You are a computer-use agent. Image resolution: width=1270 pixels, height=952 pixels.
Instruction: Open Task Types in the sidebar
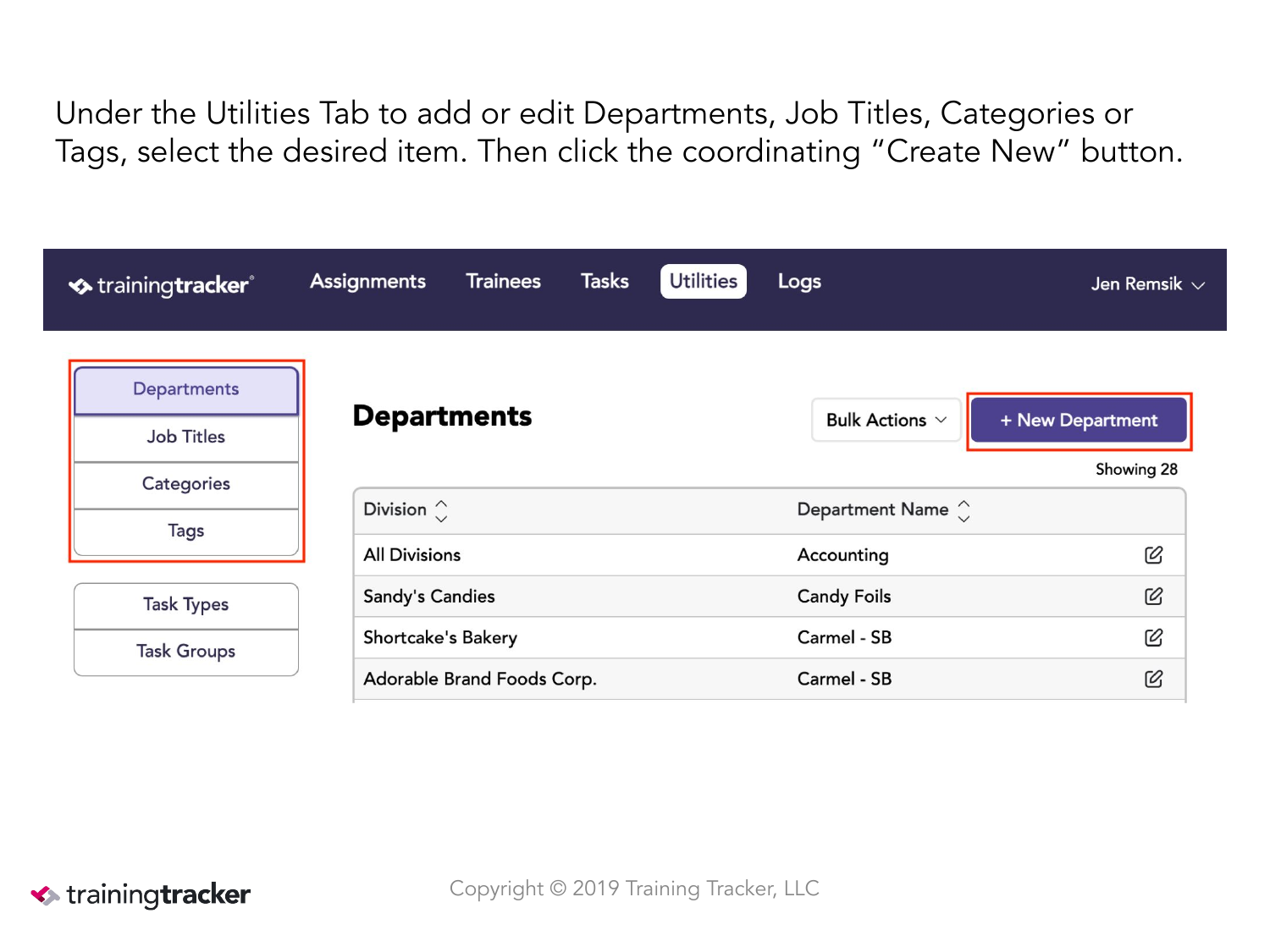[186, 605]
